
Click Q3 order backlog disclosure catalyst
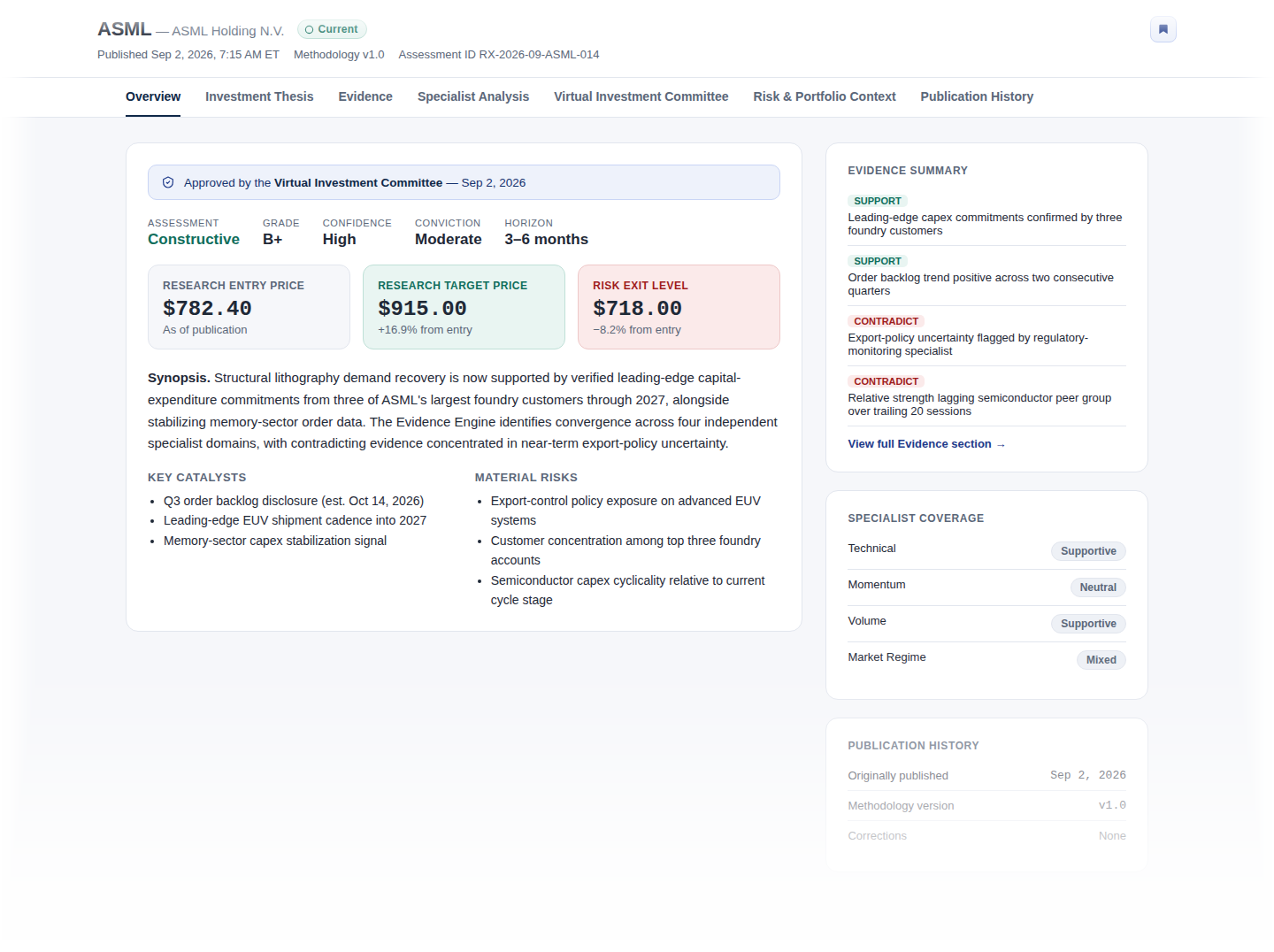pos(294,501)
